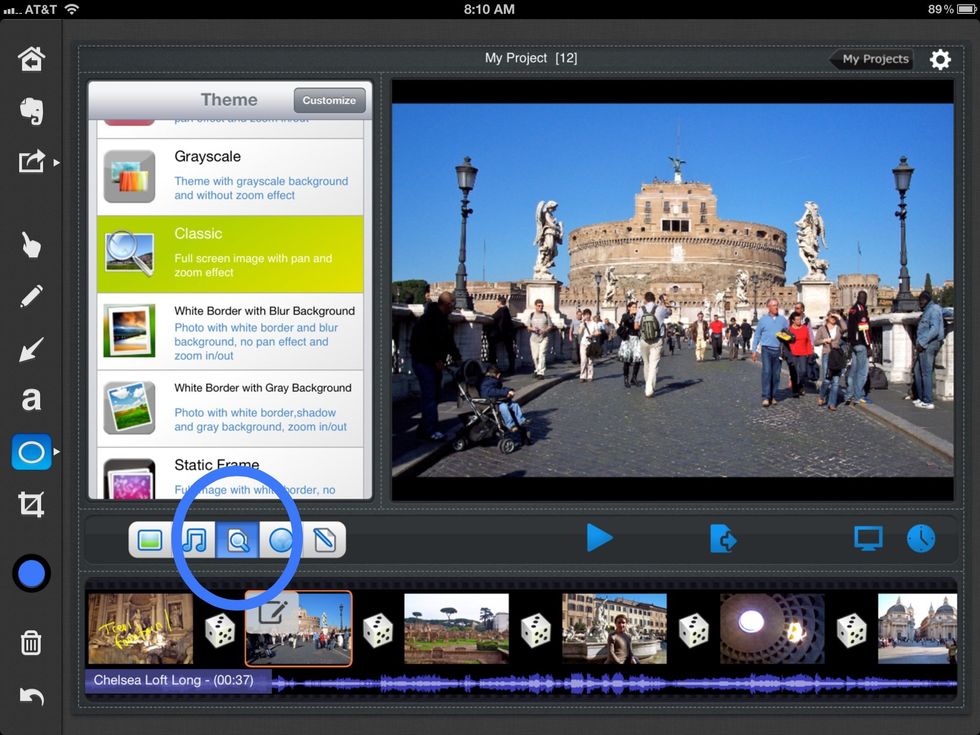
Task: Select the Static Frame theme
Action: [230, 470]
